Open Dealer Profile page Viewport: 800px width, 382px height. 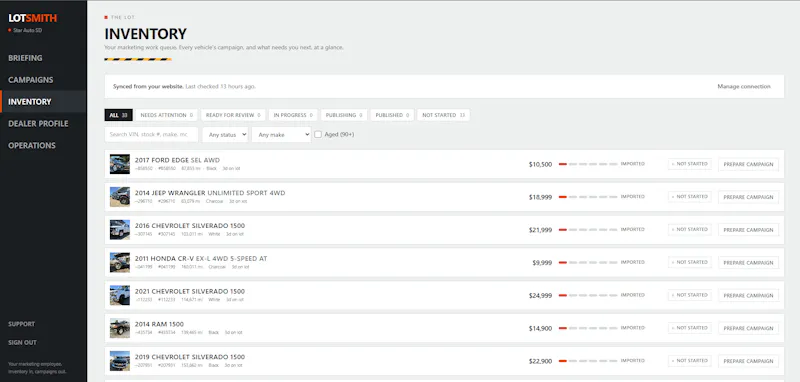38,123
